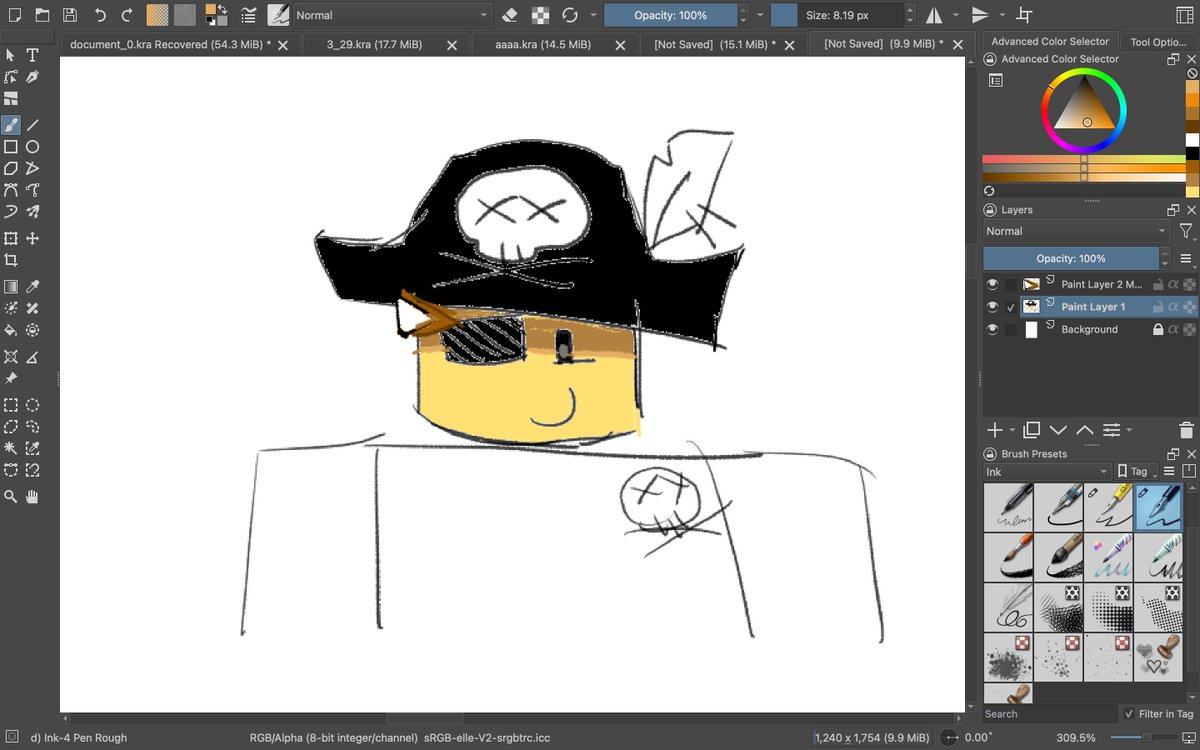
Task: Hide the Background layer
Action: click(993, 329)
